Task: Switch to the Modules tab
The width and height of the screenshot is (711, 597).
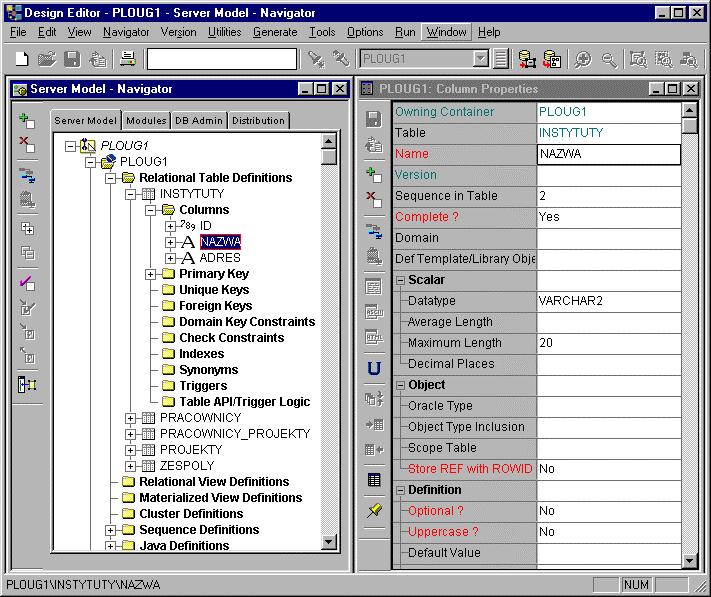Action: (146, 121)
